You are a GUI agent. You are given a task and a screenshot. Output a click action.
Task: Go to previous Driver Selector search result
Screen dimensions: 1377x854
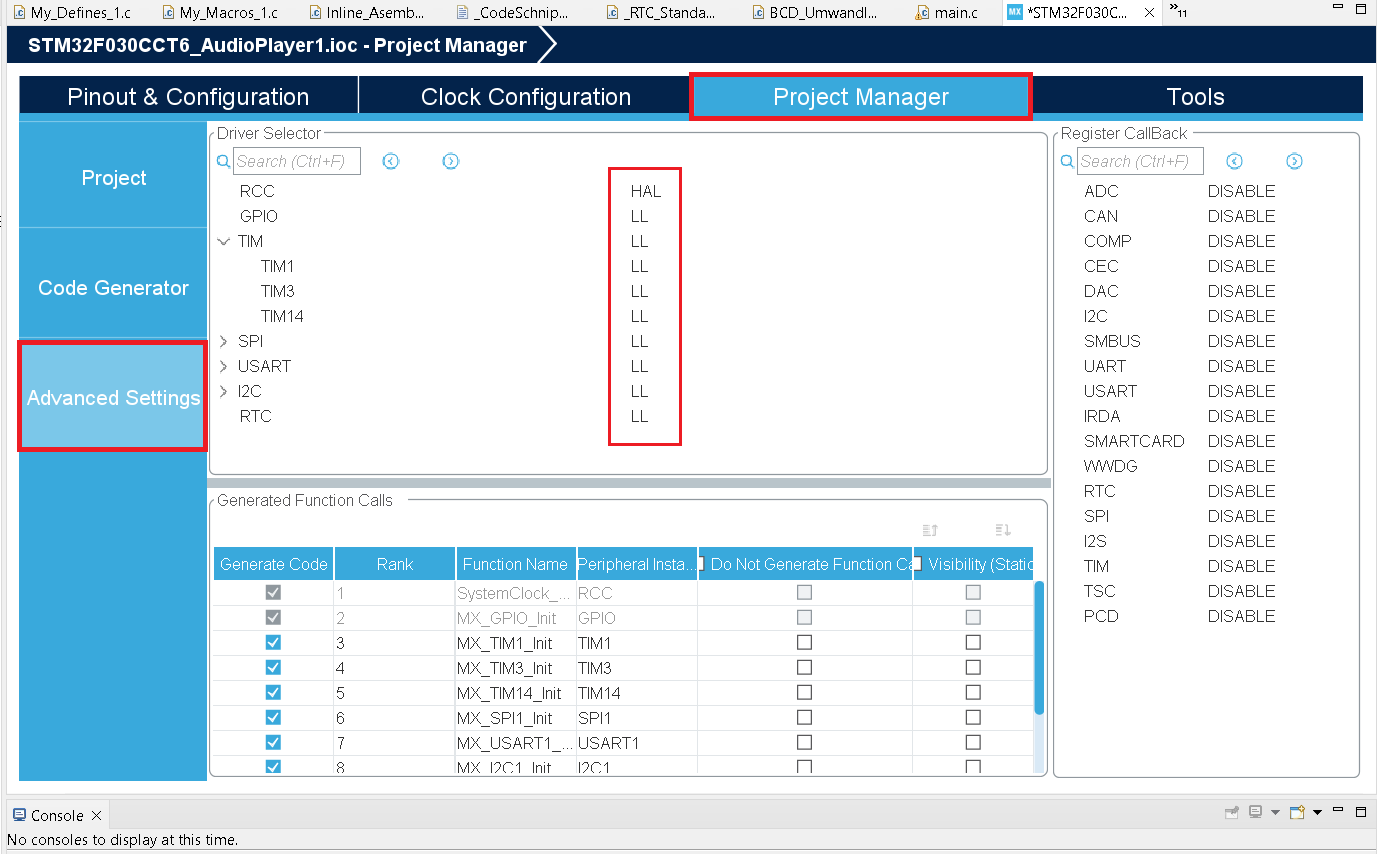point(391,161)
